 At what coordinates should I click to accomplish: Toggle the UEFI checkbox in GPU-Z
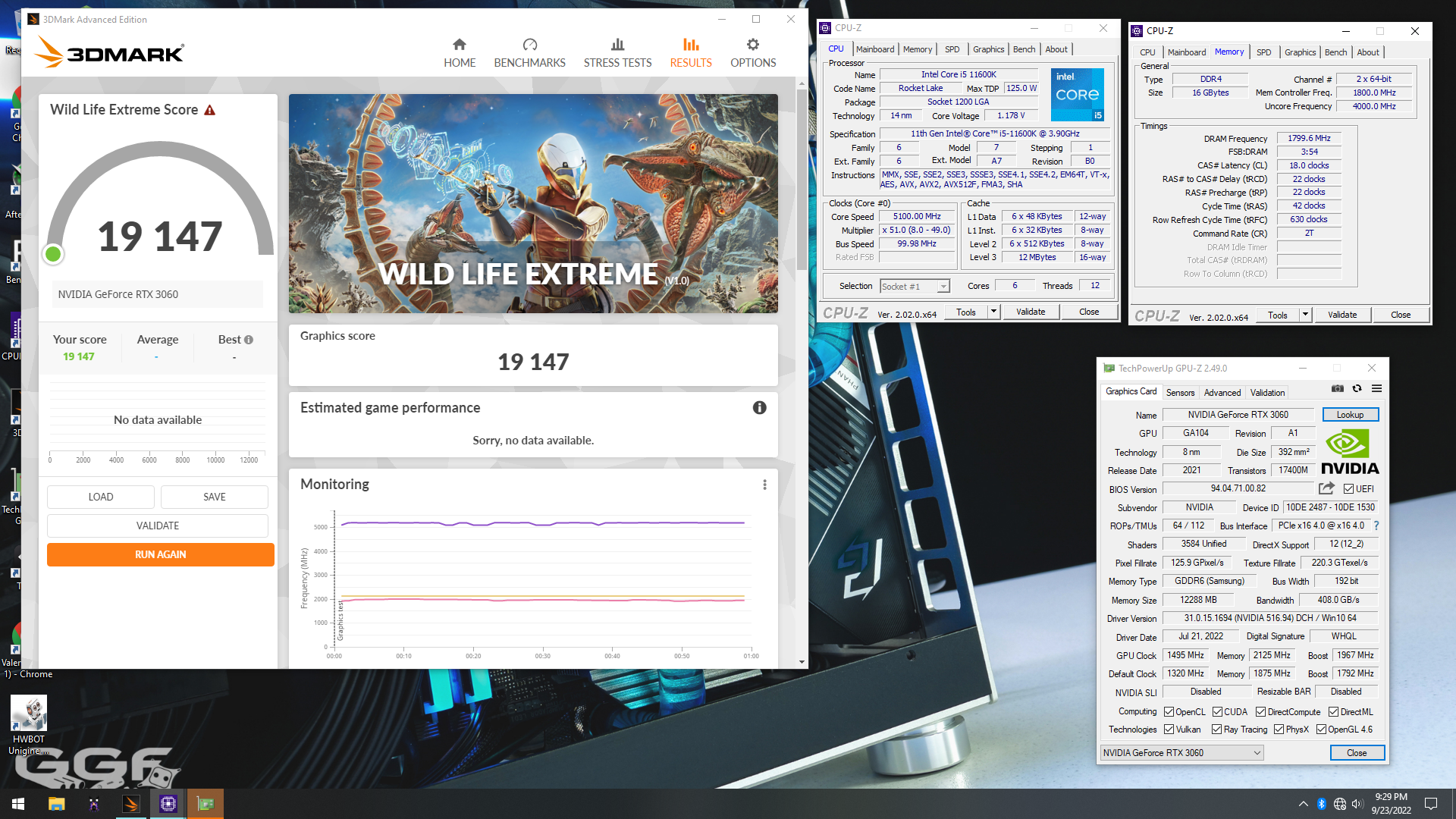1348,489
